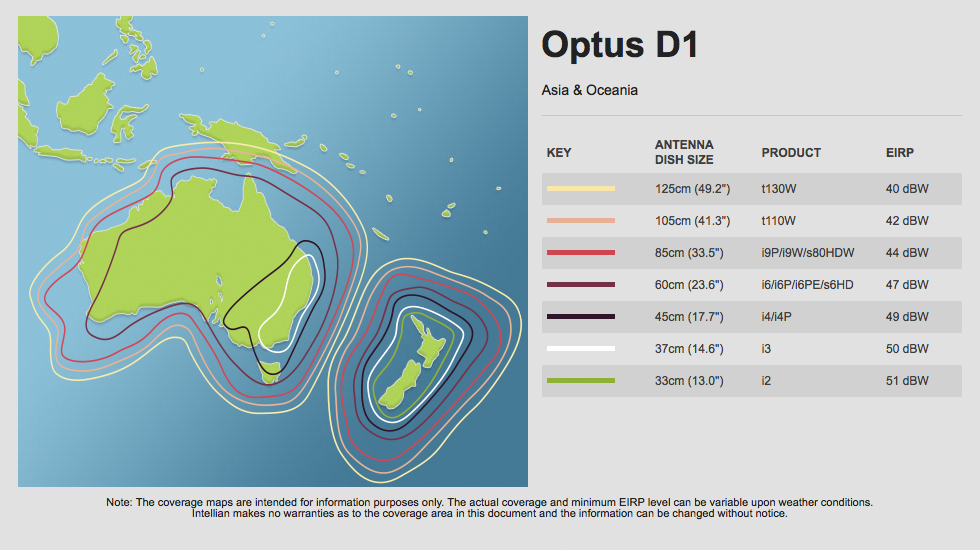Click the ANTENNA DISH SIZE column header

[685, 152]
